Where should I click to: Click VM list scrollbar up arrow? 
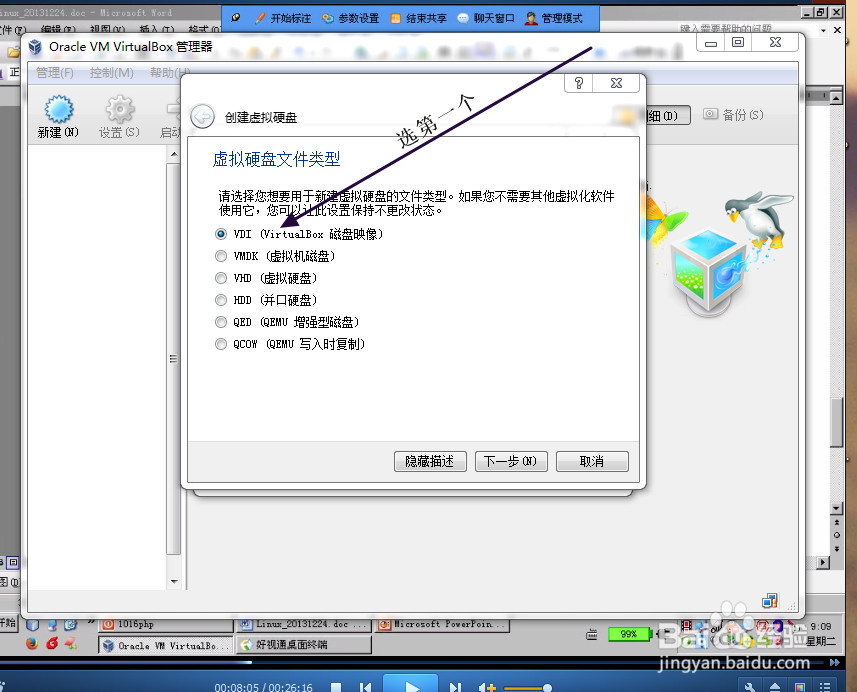click(x=174, y=154)
